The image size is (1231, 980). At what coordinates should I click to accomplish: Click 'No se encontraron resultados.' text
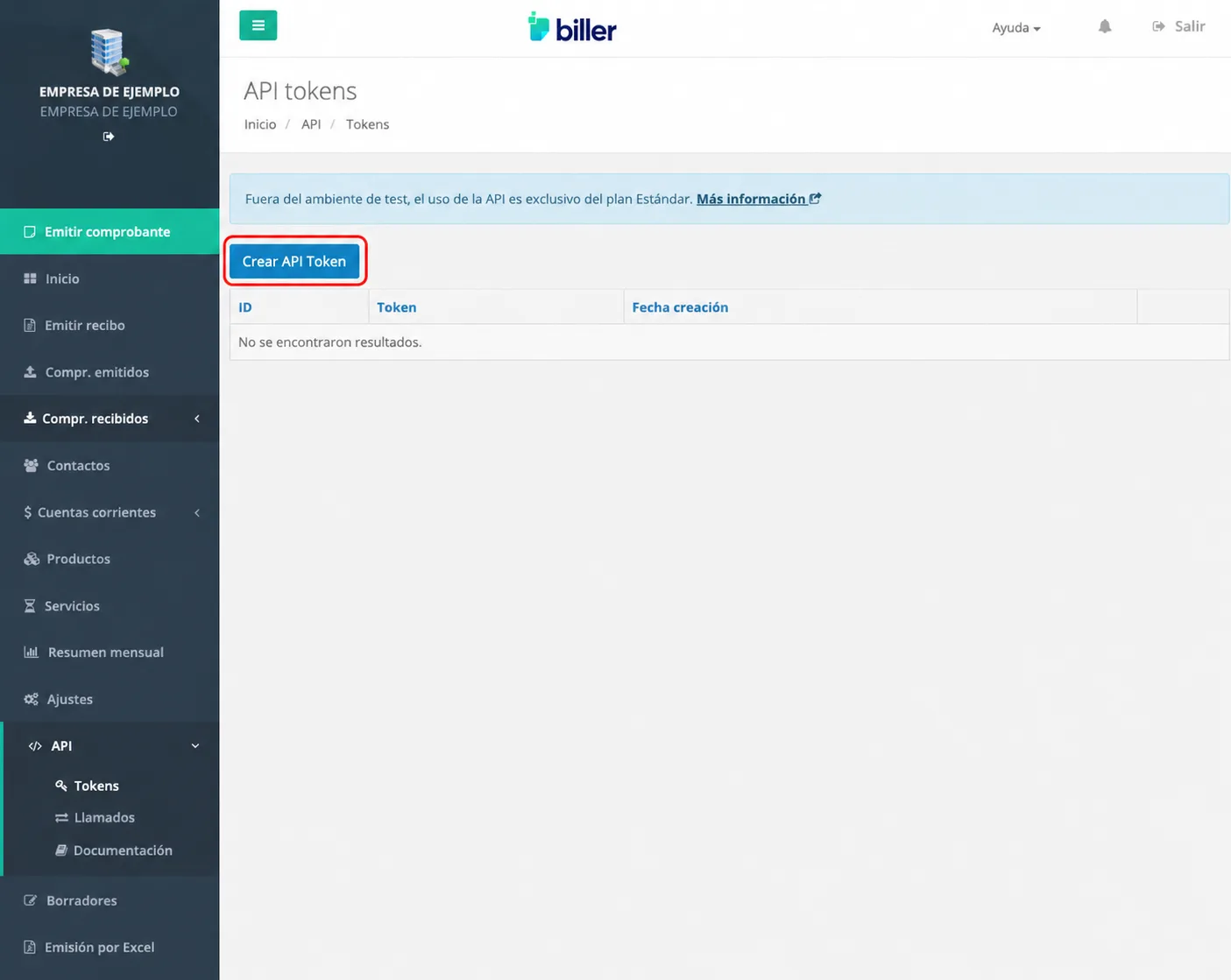pos(330,342)
